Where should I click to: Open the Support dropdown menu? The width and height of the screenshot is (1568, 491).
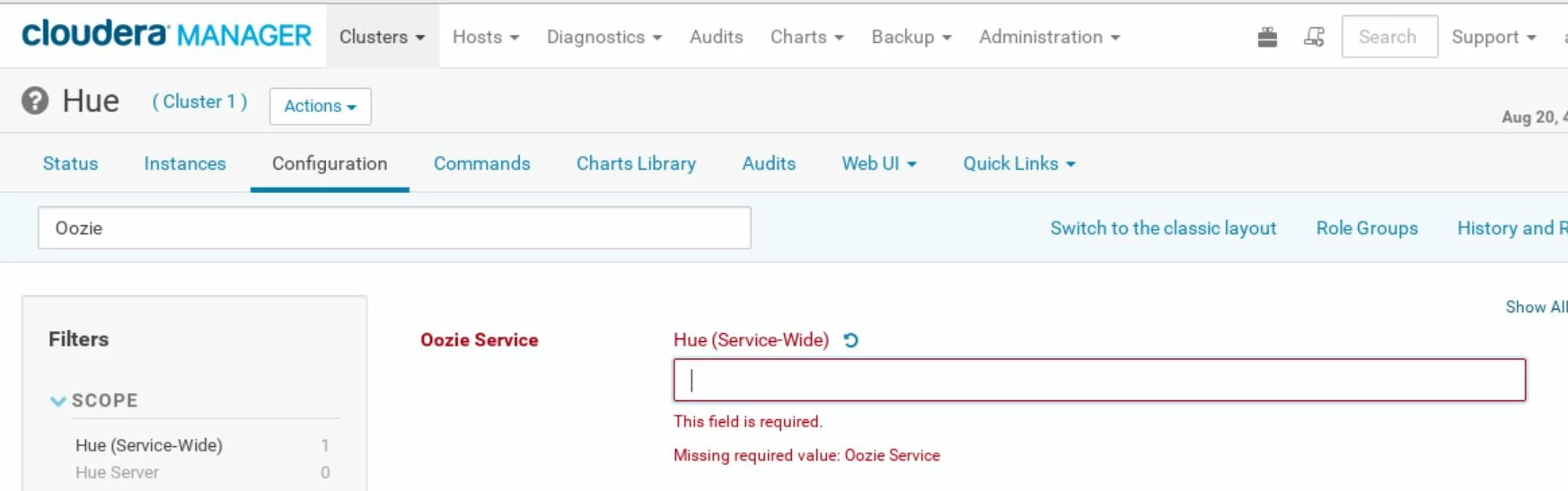tap(1494, 37)
